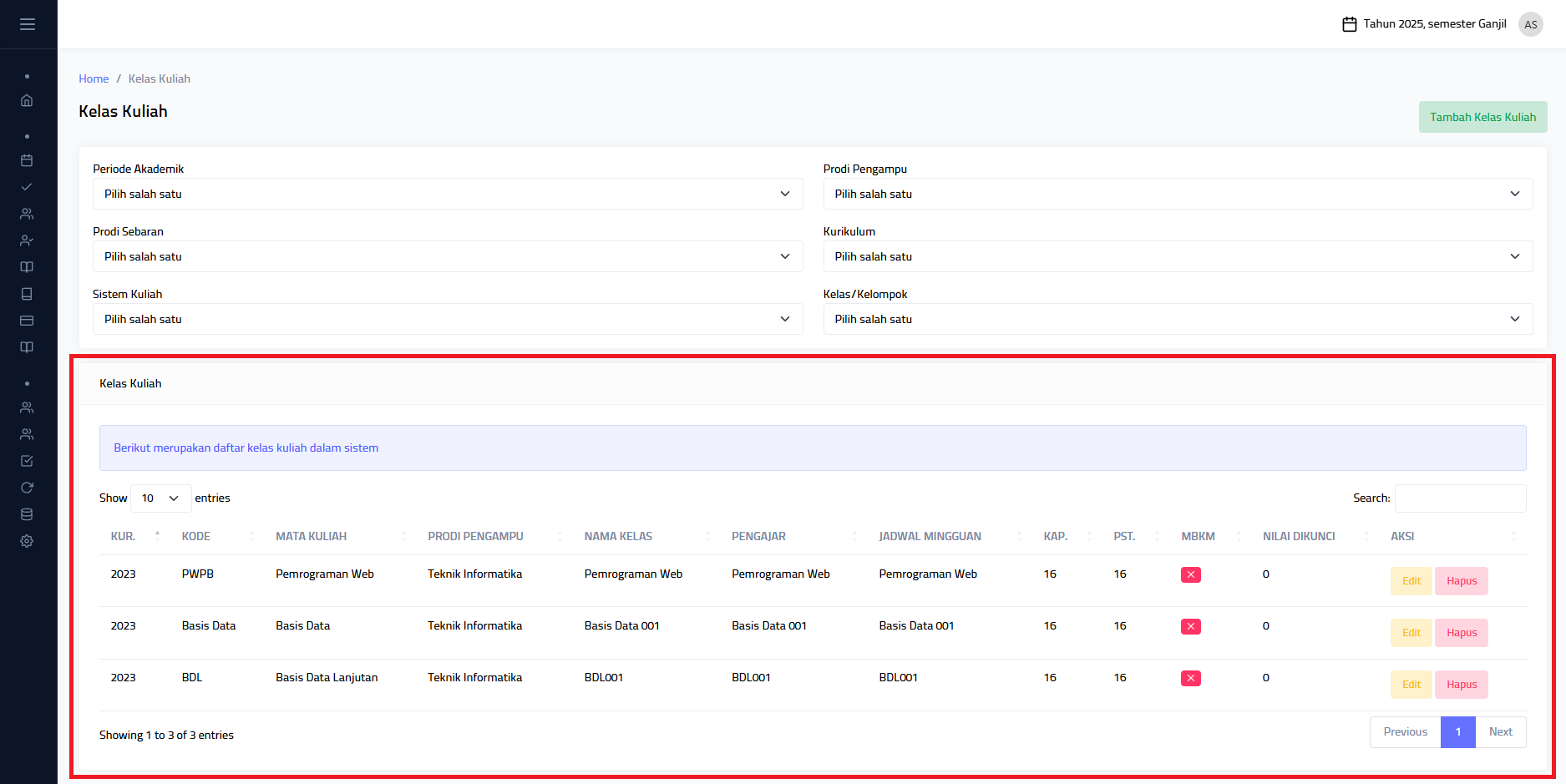Open the hamburger menu in sidebar

28,24
